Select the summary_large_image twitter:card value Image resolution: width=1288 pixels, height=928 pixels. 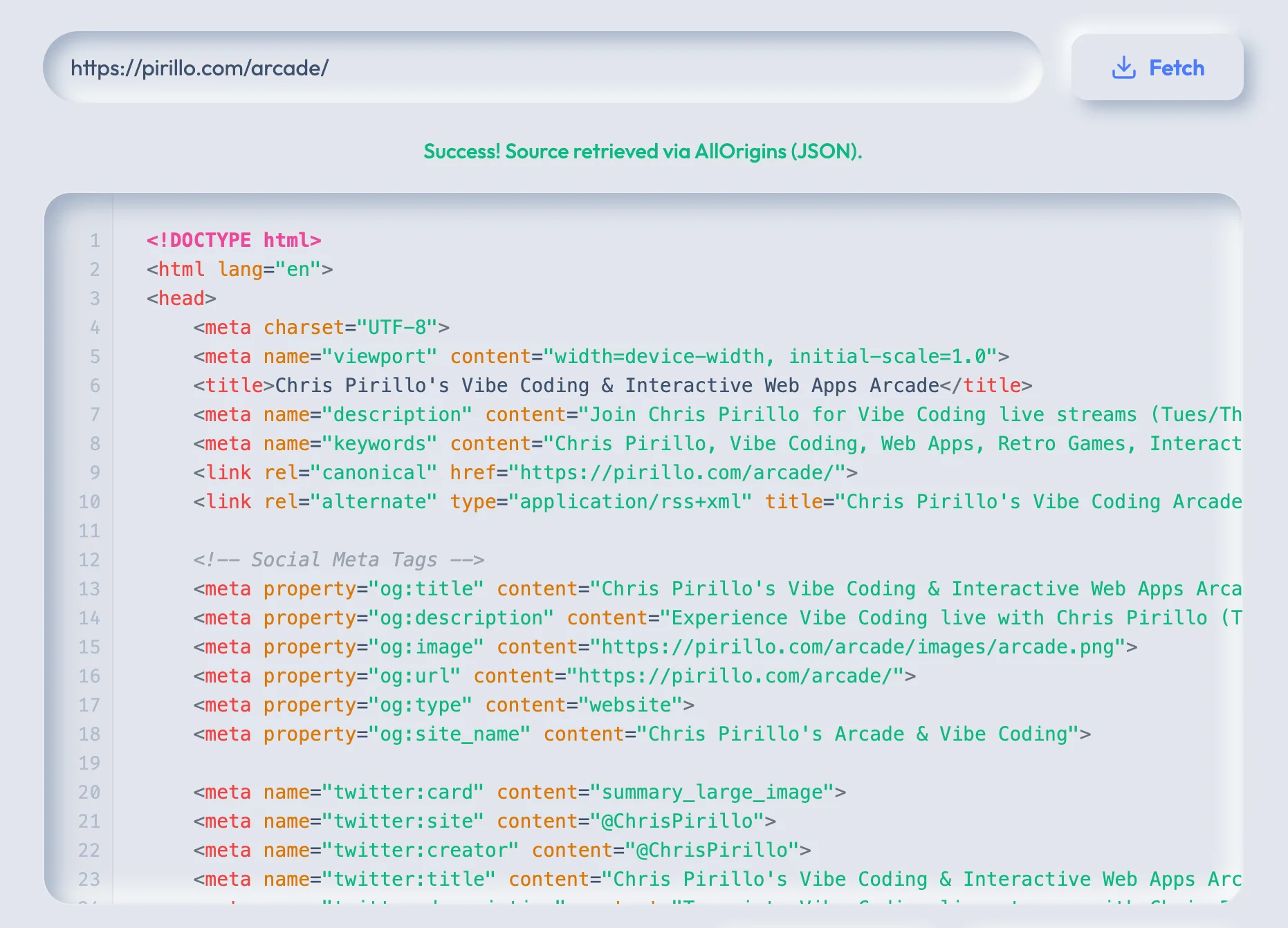[x=716, y=792]
